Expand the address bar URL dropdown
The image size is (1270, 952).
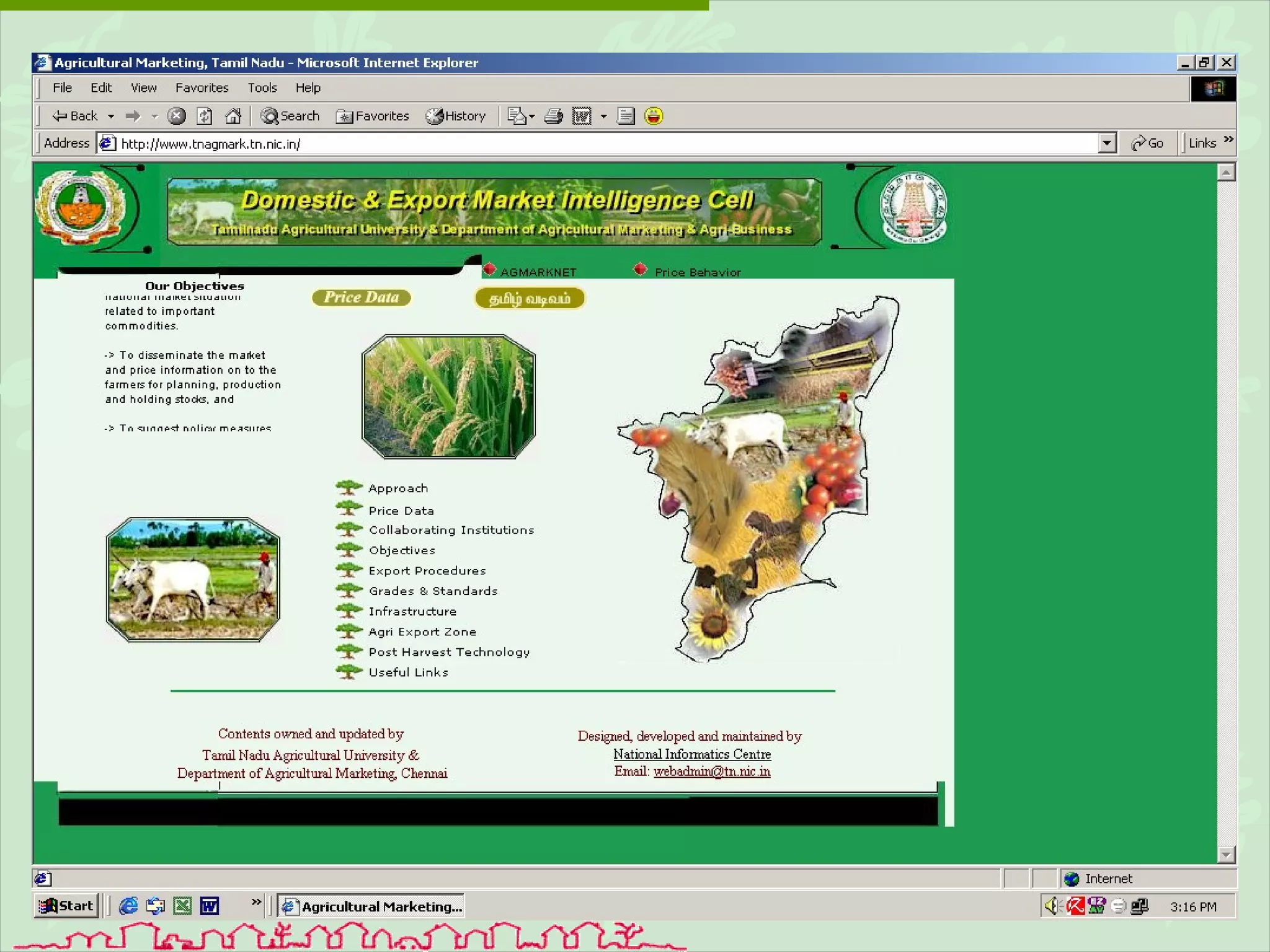tap(1107, 143)
